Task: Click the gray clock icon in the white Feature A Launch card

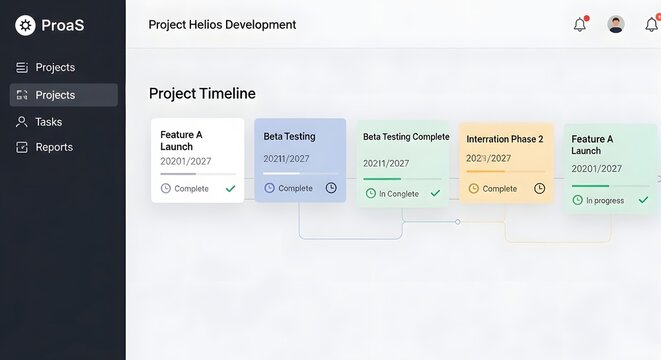Action: pyautogui.click(x=166, y=188)
